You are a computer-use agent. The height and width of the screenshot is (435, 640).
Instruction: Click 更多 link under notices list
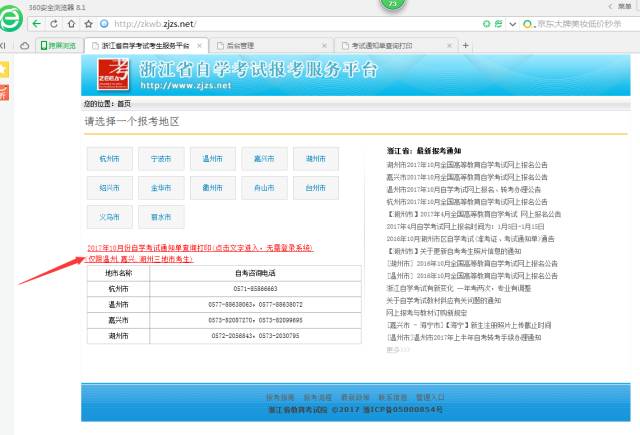pyautogui.click(x=392, y=350)
